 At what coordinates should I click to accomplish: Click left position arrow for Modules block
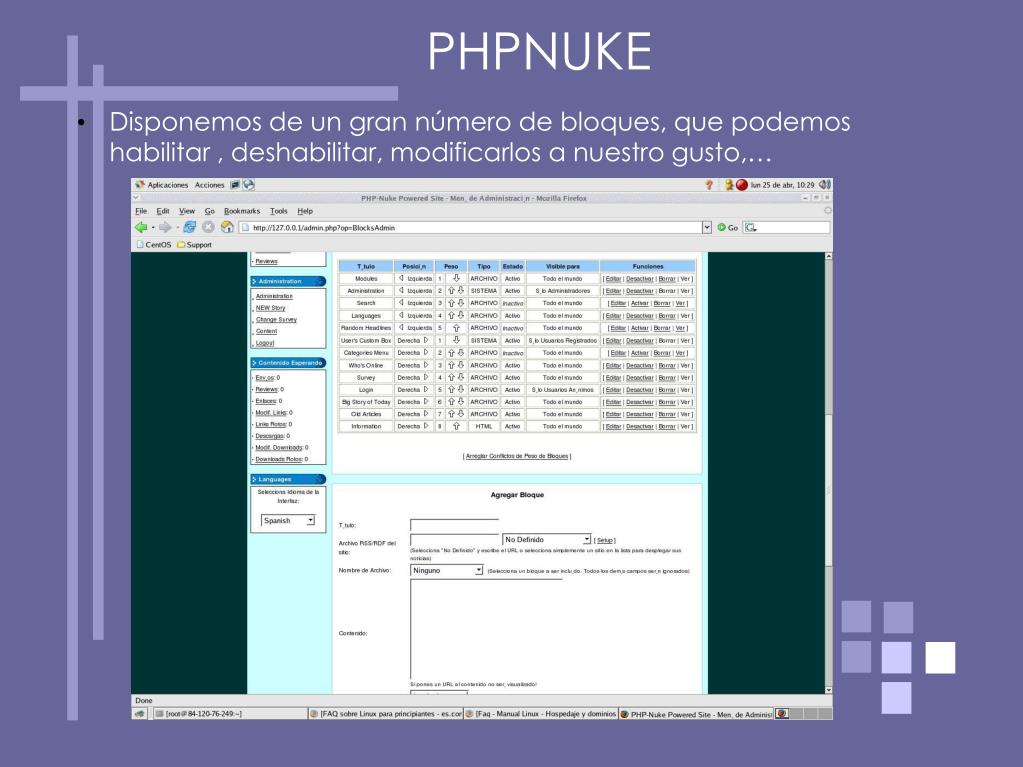point(401,278)
